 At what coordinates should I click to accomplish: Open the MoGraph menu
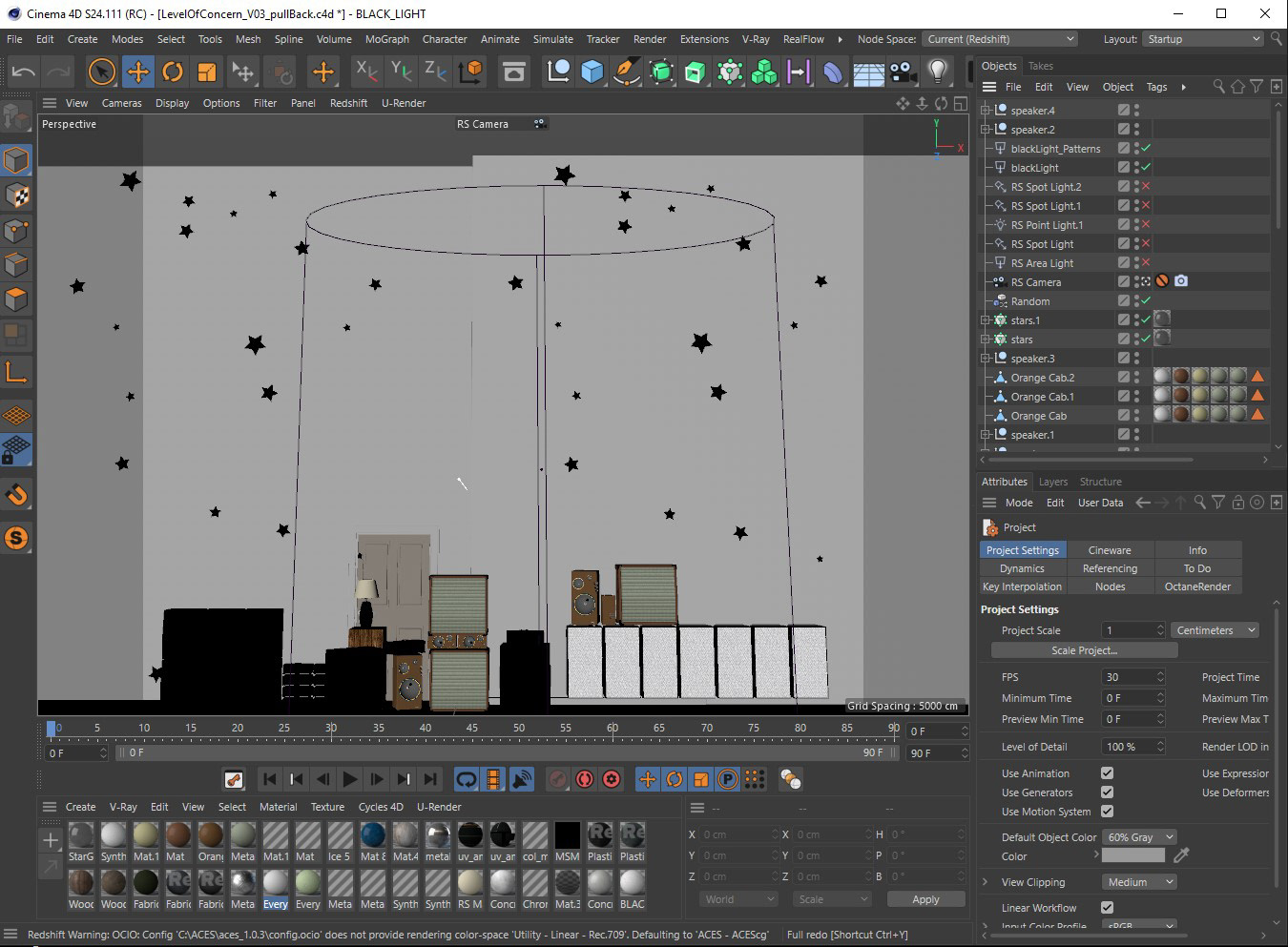point(386,39)
